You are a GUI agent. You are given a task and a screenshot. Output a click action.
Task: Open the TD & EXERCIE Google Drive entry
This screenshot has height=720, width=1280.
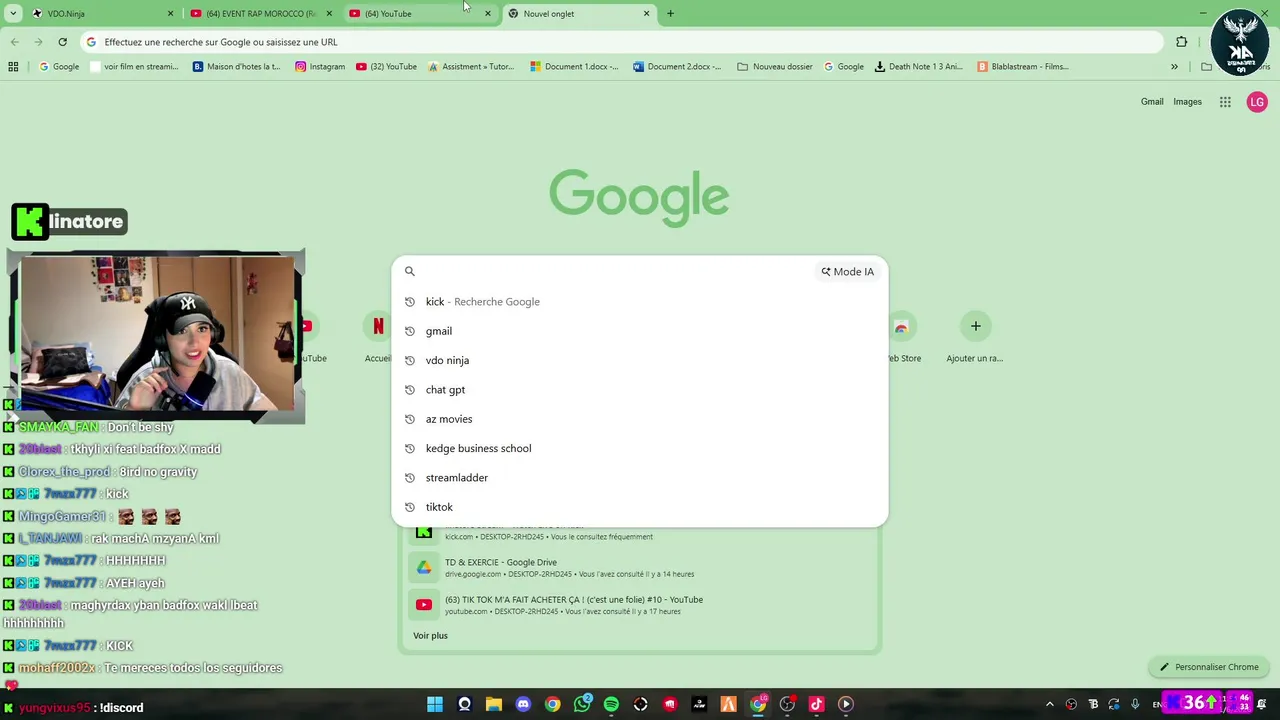[640, 568]
